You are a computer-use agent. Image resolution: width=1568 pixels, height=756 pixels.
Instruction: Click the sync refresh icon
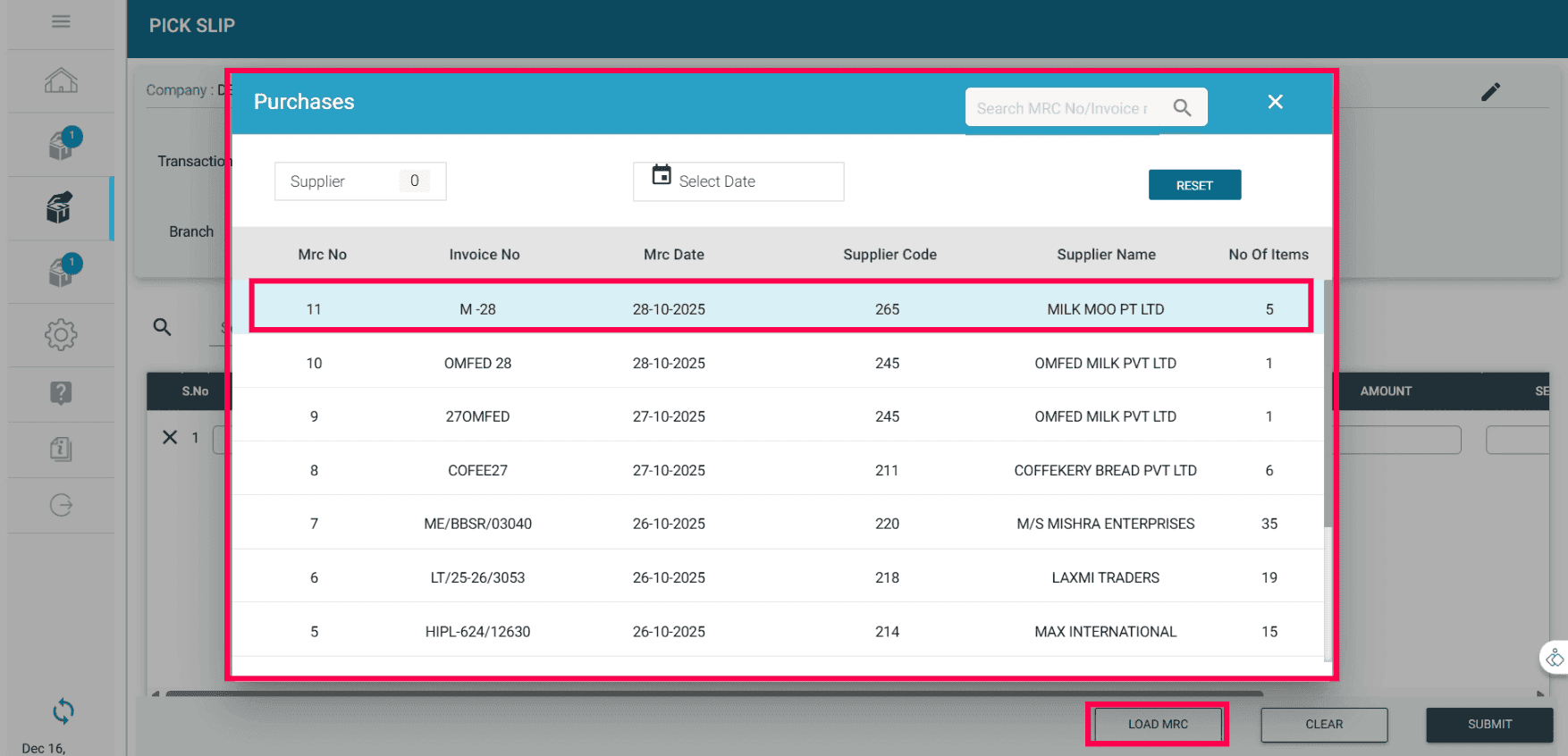[63, 711]
